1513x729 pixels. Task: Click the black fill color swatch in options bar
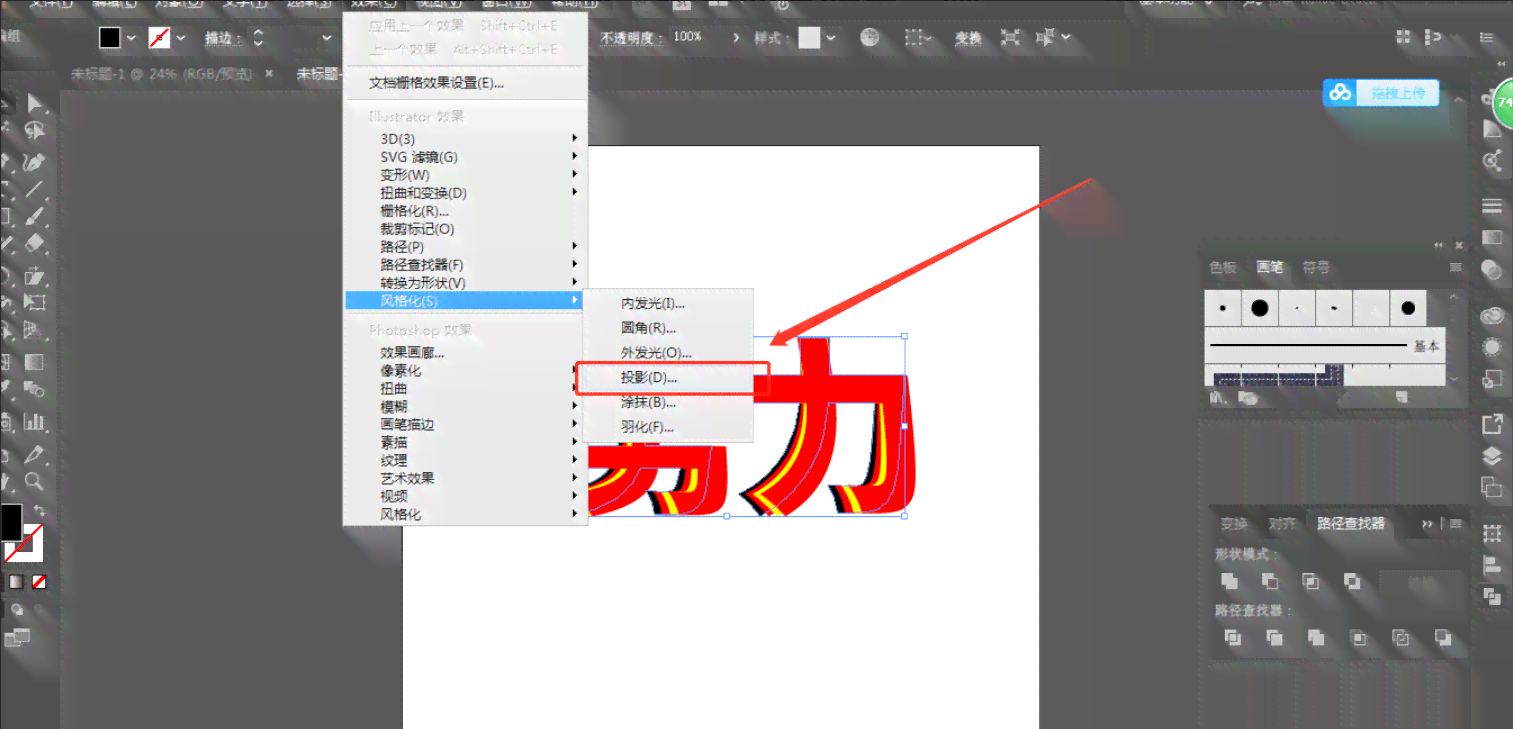109,38
